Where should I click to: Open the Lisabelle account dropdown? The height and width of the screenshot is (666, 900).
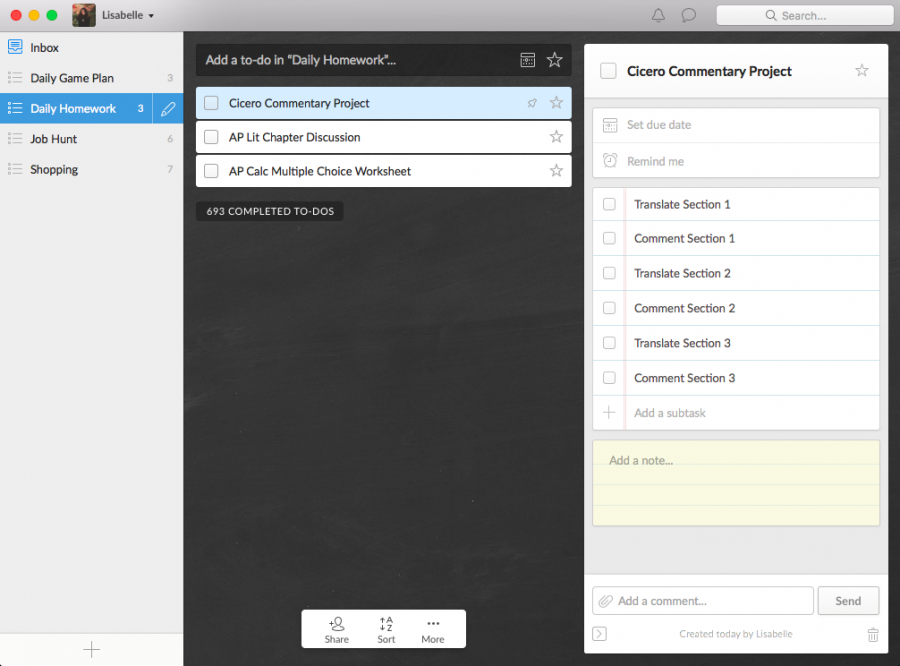pos(128,16)
